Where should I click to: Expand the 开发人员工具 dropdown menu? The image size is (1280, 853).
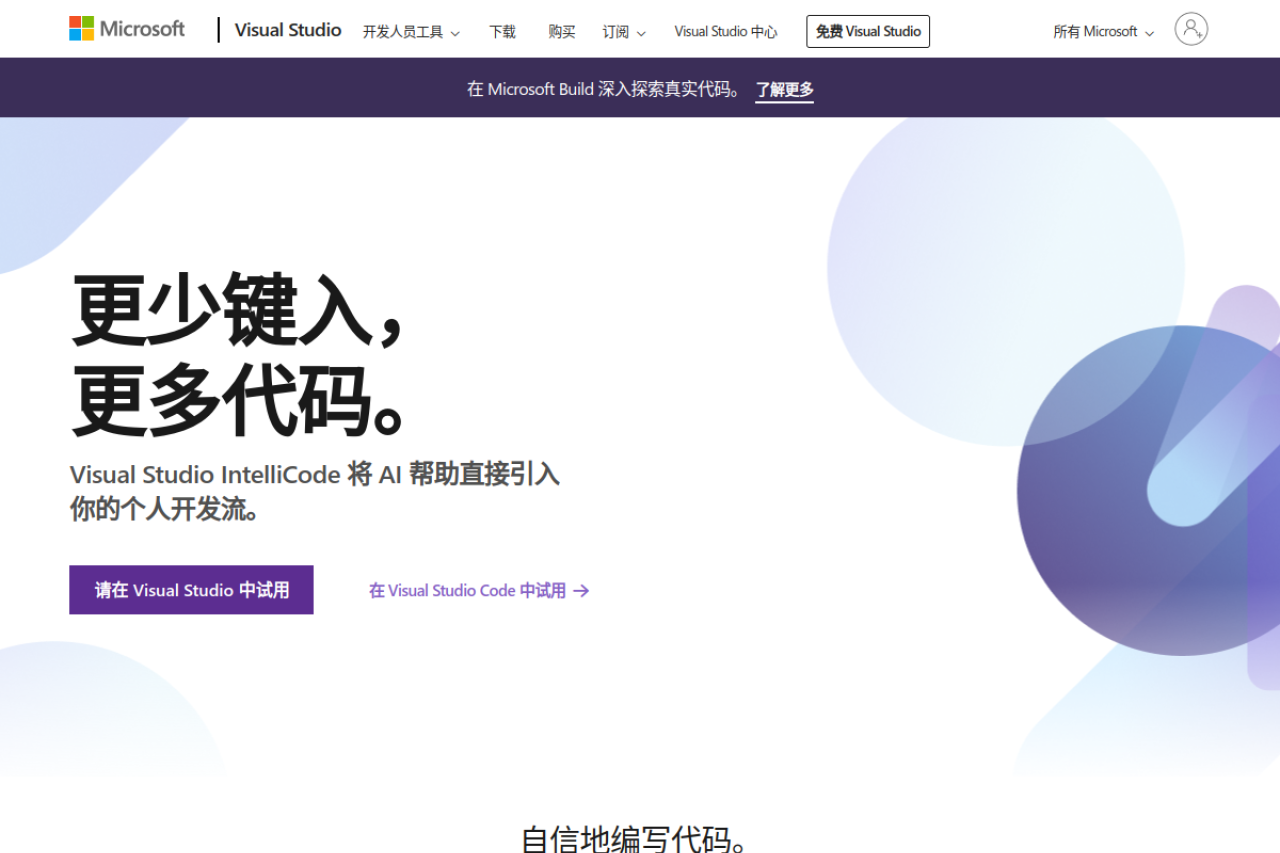411,32
